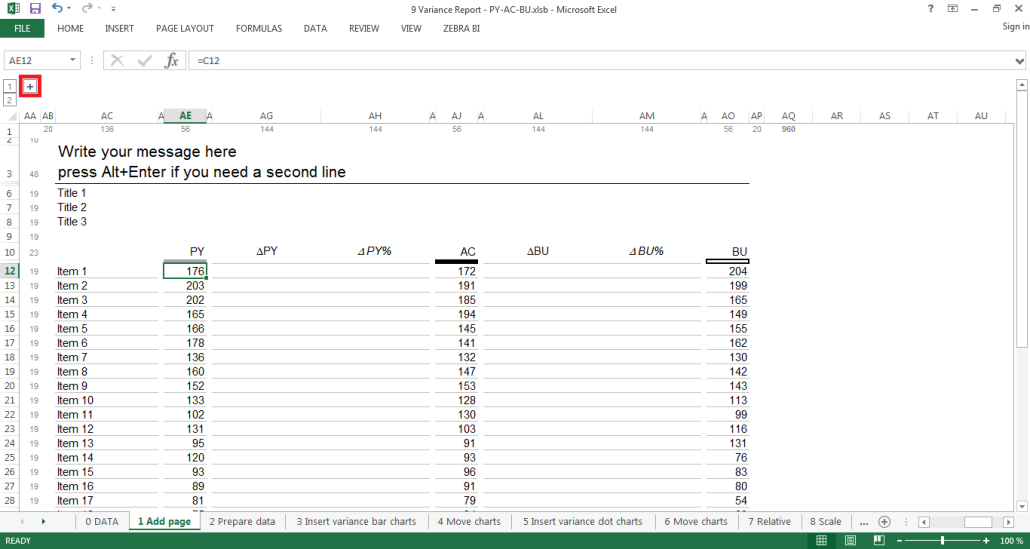The width and height of the screenshot is (1030, 549).
Task: Select Normal view icon in status bar
Action: (x=821, y=541)
